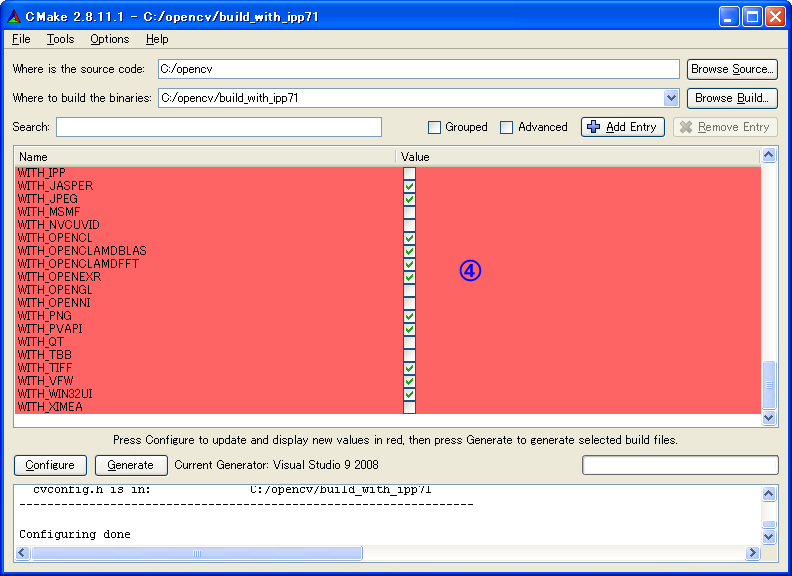Screen dimensions: 792x576
Task: Expand the build binaries path dropdown
Action: (671, 98)
